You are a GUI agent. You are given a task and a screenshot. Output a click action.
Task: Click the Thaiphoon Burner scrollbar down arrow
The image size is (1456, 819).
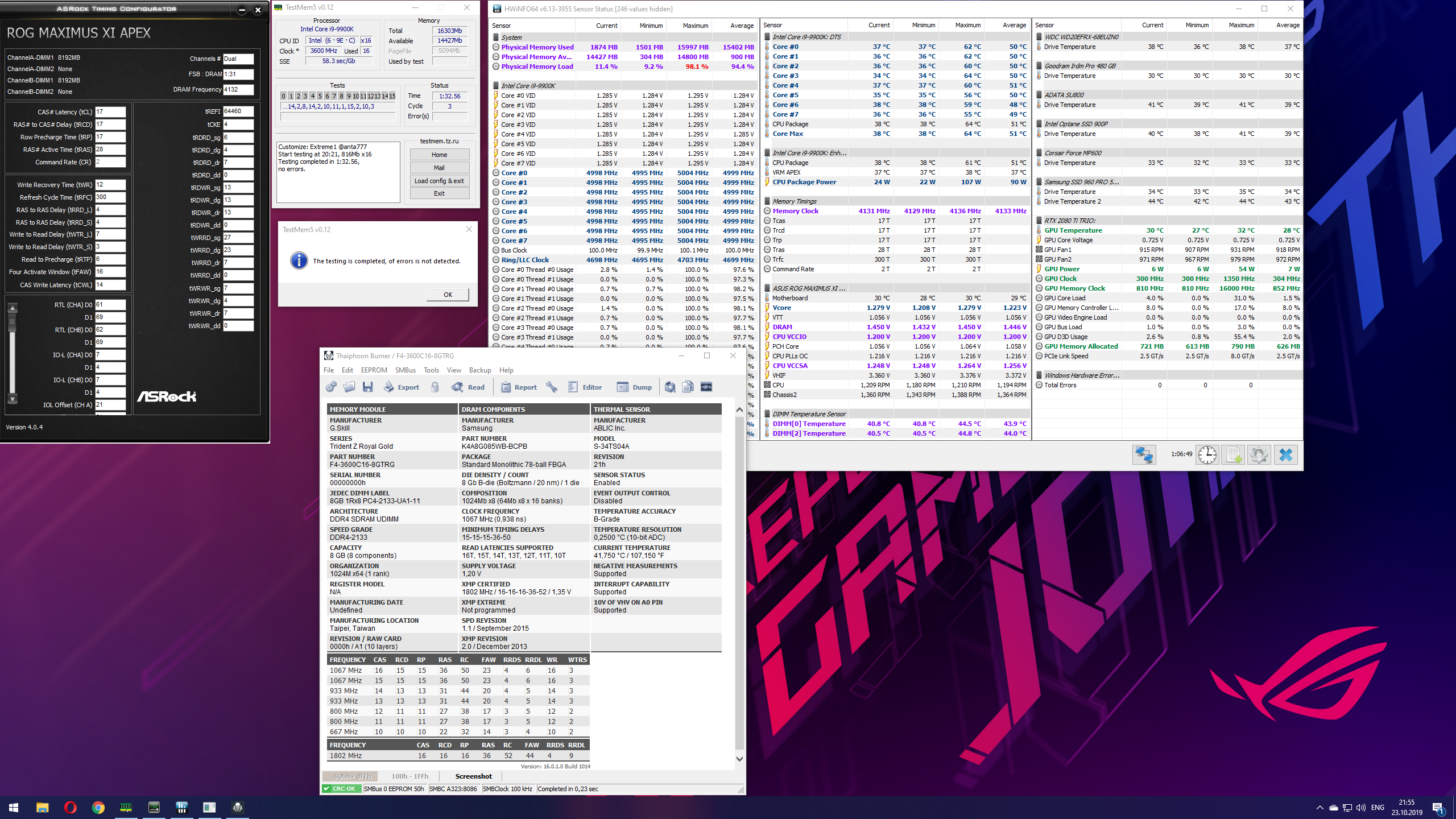click(739, 759)
